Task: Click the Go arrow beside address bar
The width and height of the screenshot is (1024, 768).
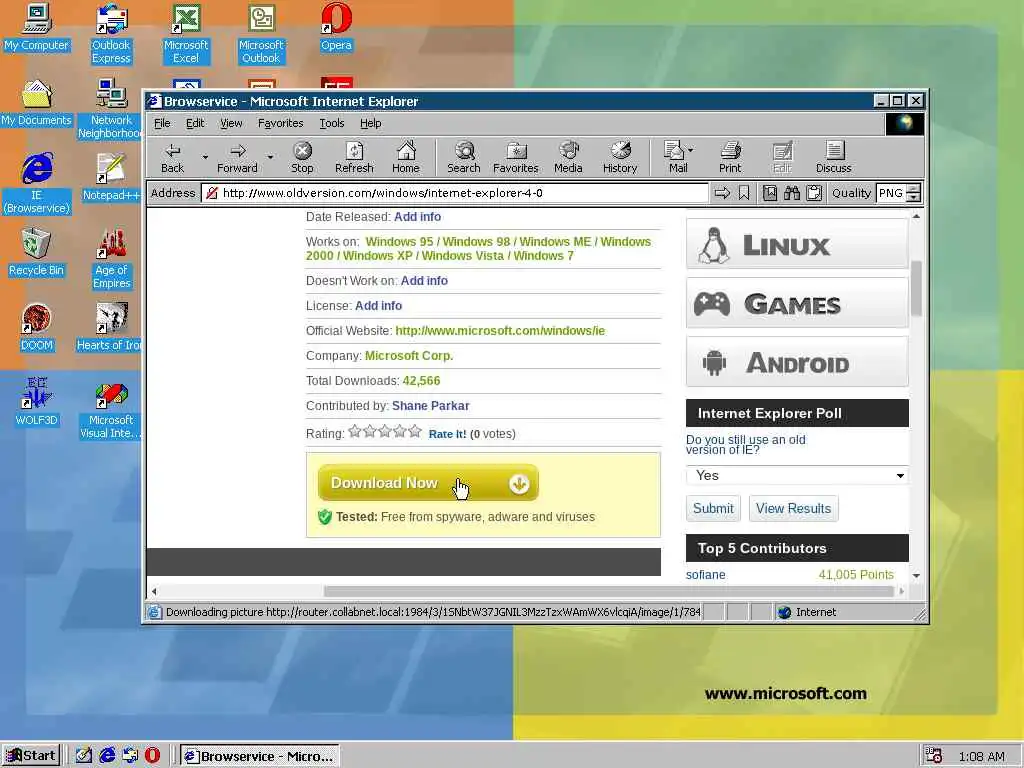Action: click(722, 193)
